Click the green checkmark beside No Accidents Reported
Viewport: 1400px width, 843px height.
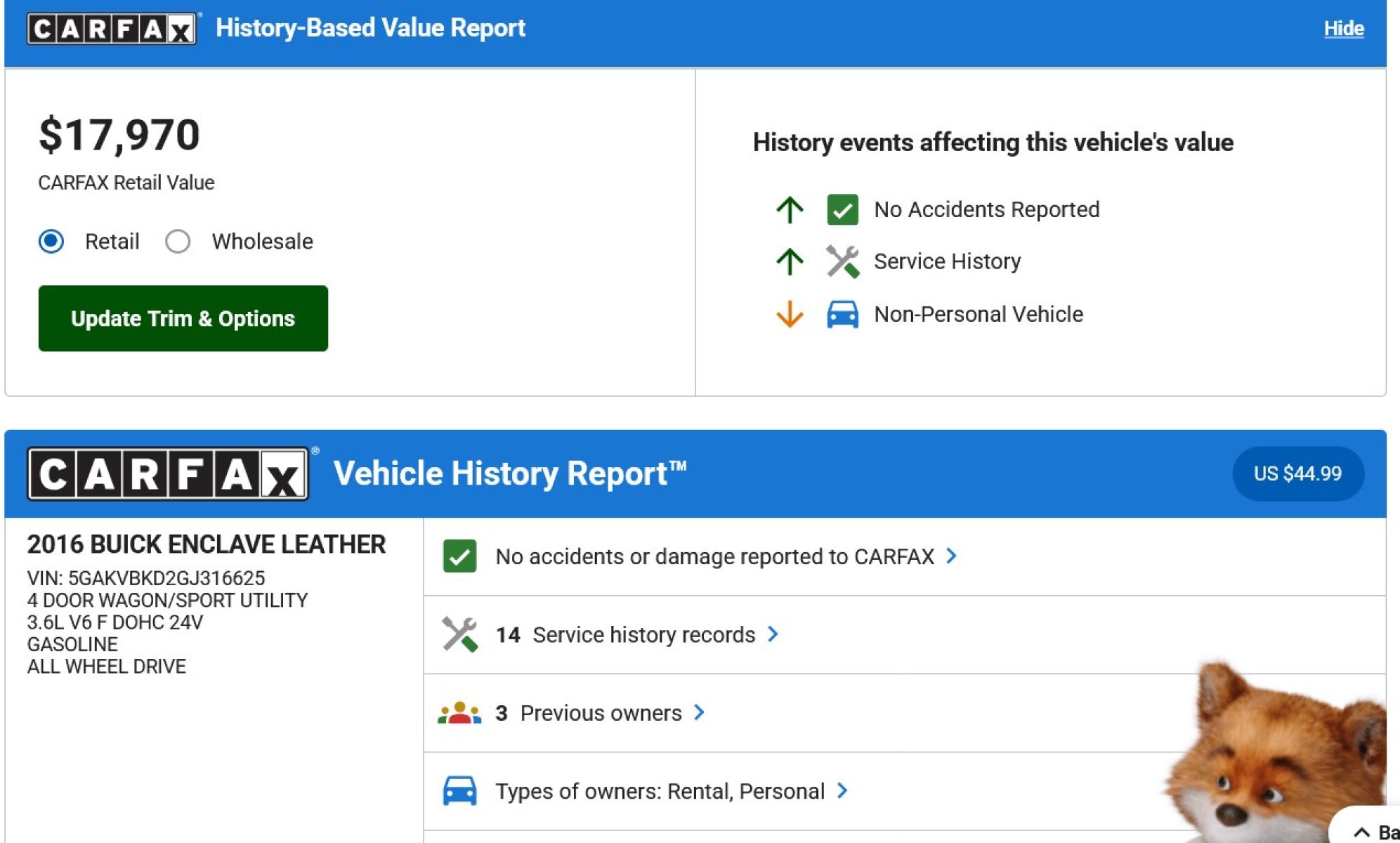(x=842, y=209)
